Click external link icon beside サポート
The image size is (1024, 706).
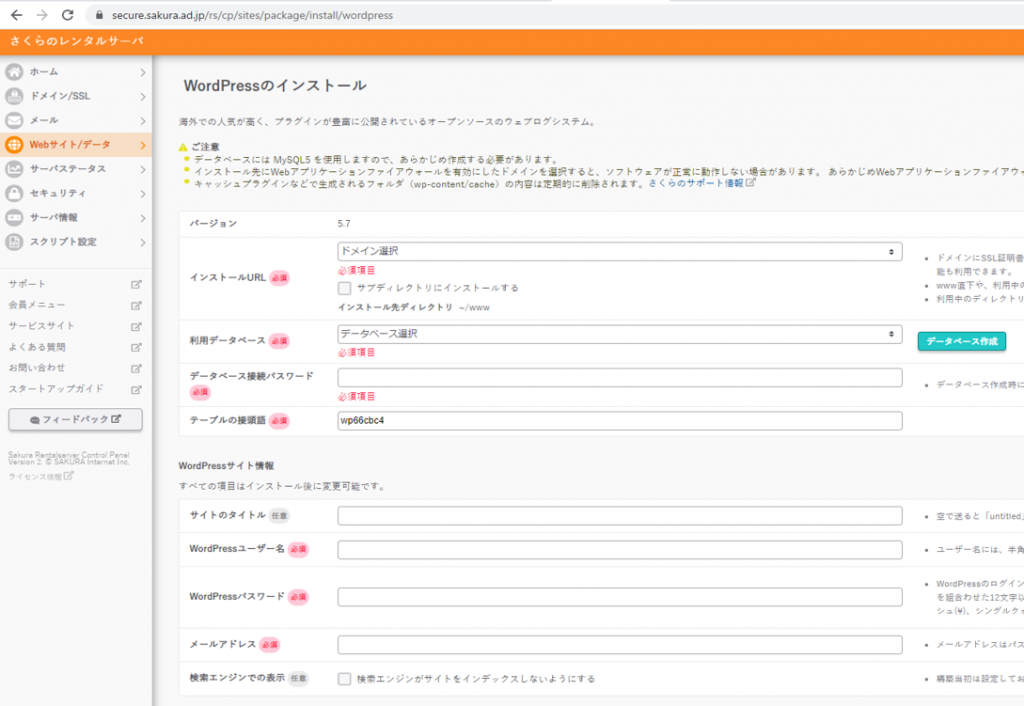[136, 284]
